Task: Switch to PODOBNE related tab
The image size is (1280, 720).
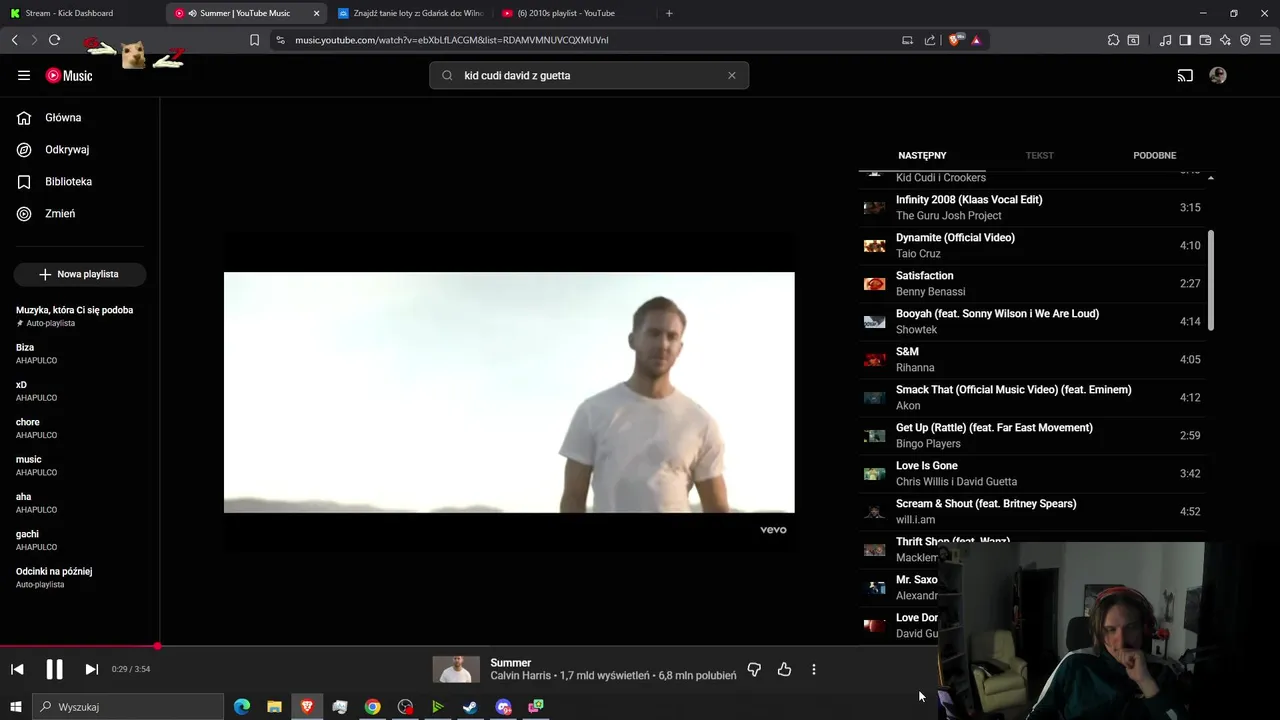Action: (x=1155, y=155)
